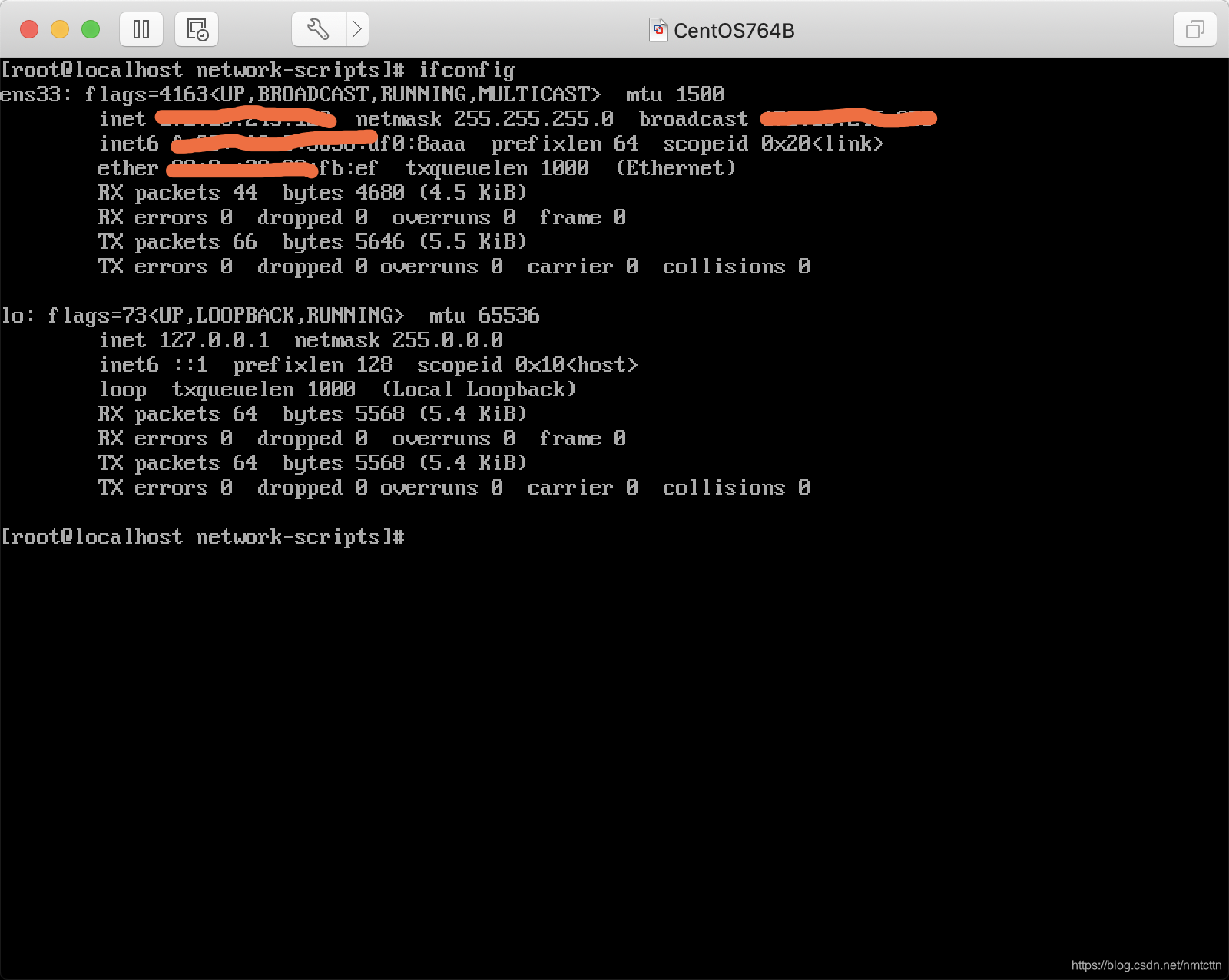Click the scopeid 0x10<host> text
Screen dimensions: 1229x980
coord(527,365)
